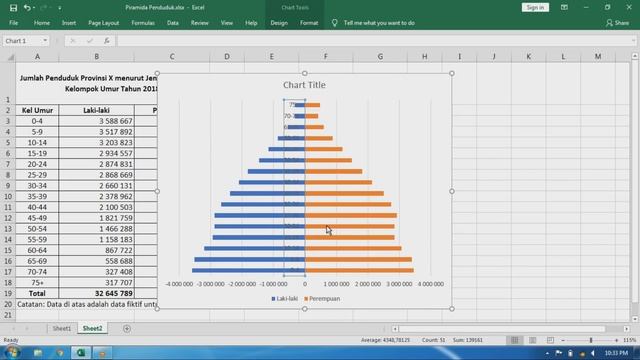This screenshot has height=360, width=640.
Task: Click the Undo arrow icon
Action: pos(27,8)
